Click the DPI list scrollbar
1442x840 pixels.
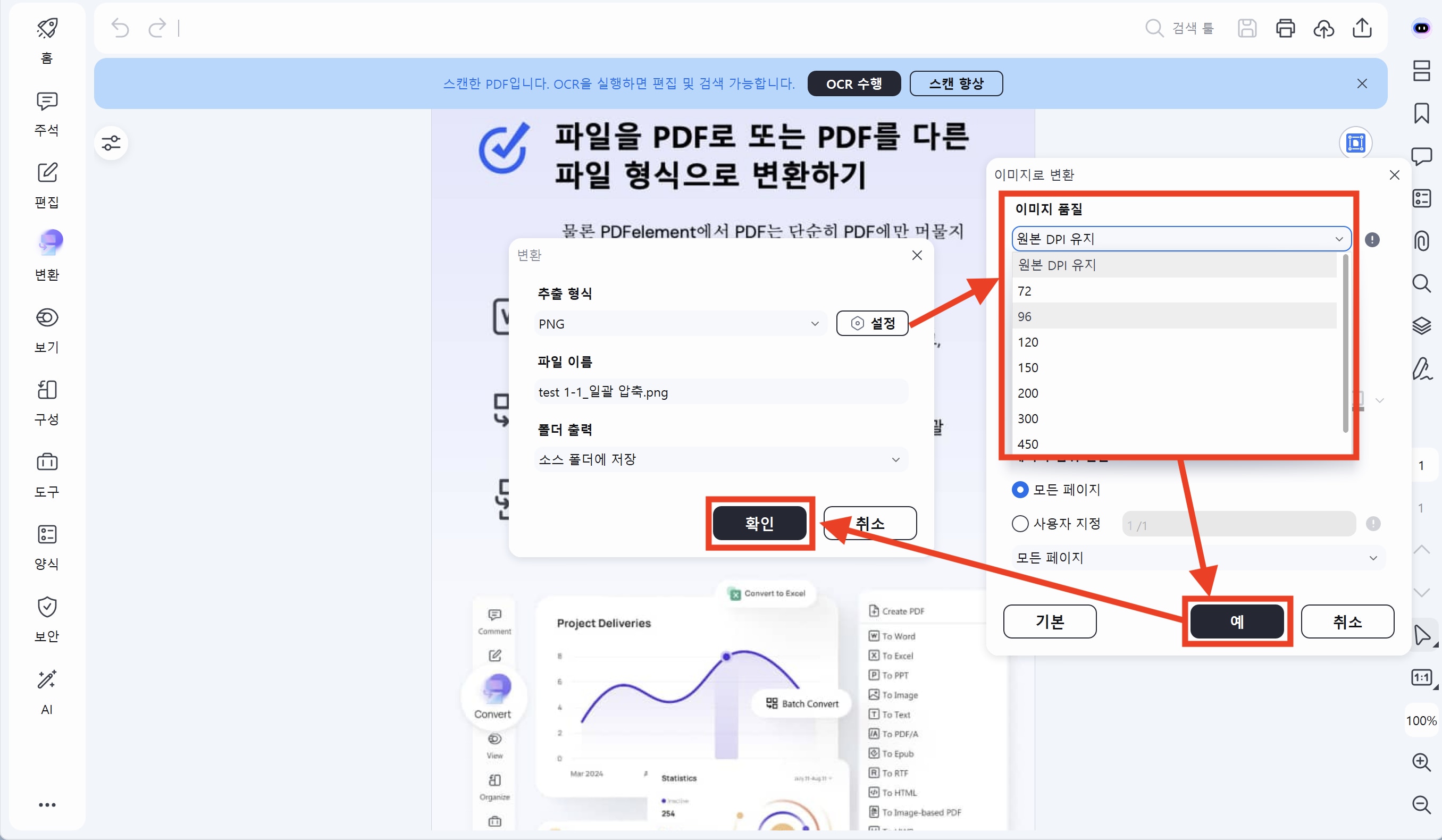[1345, 343]
